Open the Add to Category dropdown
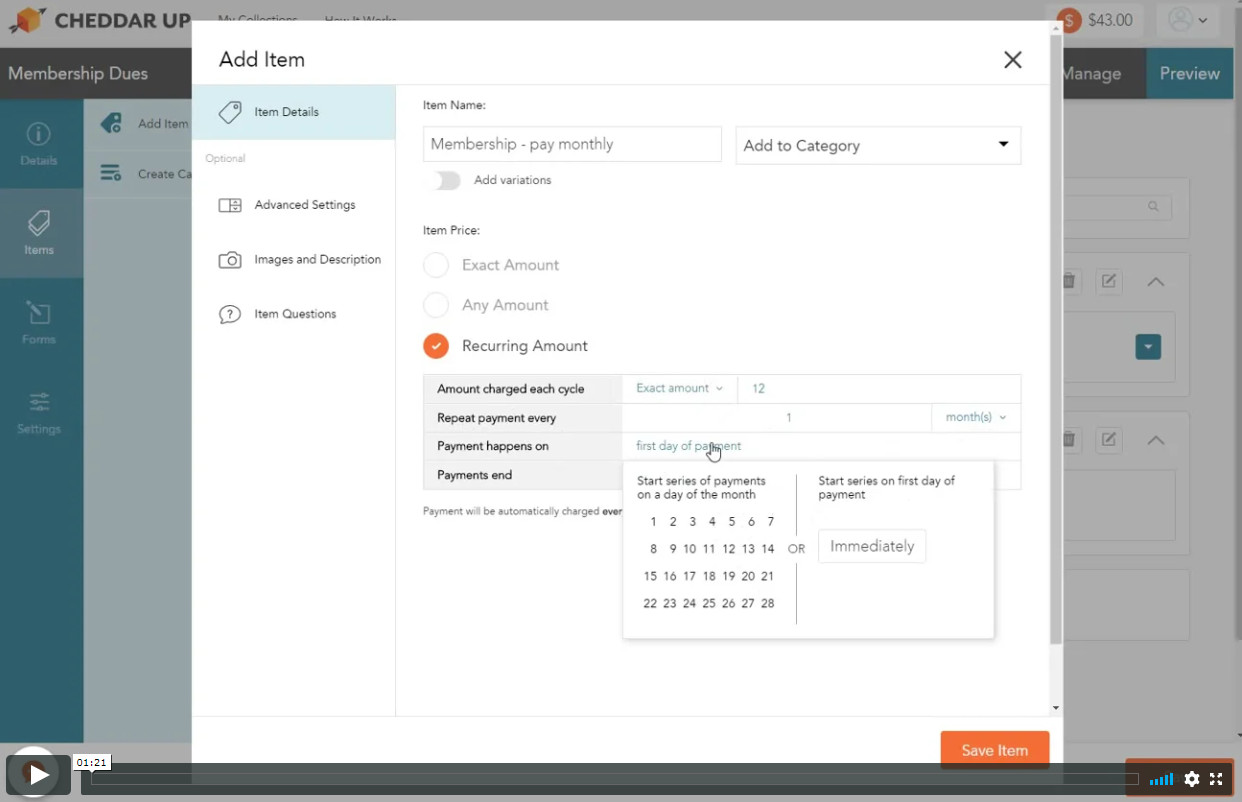This screenshot has width=1242, height=802. pos(877,145)
